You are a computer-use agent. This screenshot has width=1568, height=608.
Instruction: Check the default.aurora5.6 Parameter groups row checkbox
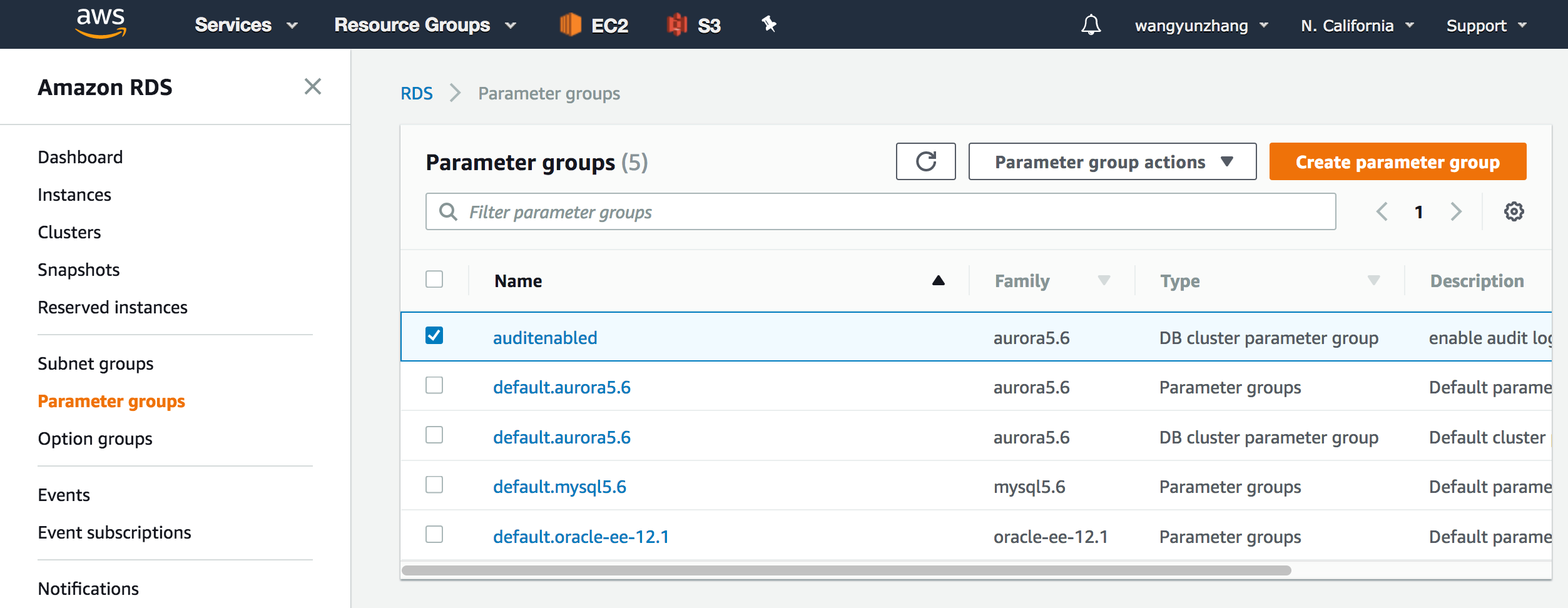(x=434, y=385)
